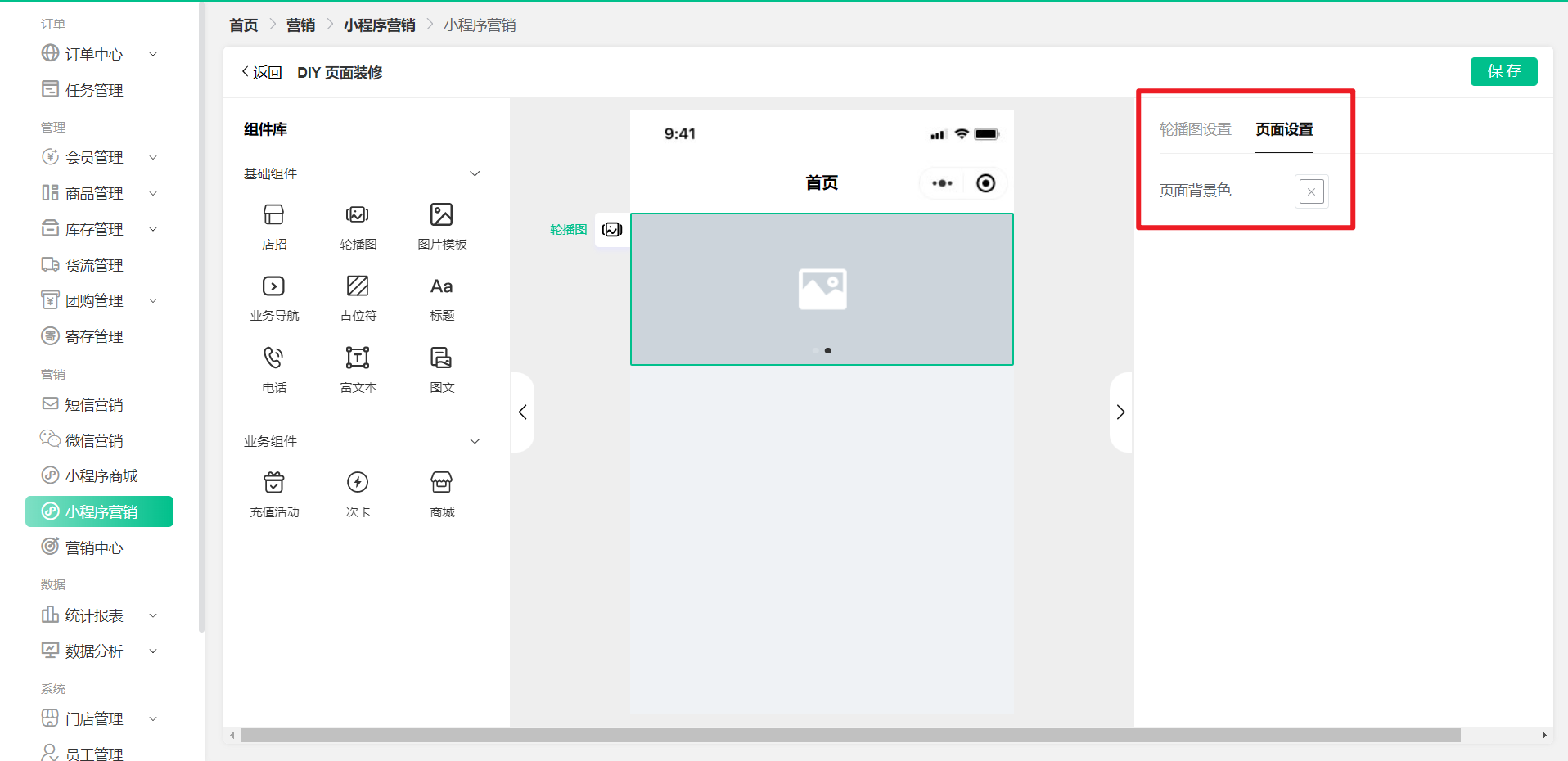This screenshot has width=1568, height=761.
Task: Switch to the 轮播图设置 tab
Action: 1195,129
